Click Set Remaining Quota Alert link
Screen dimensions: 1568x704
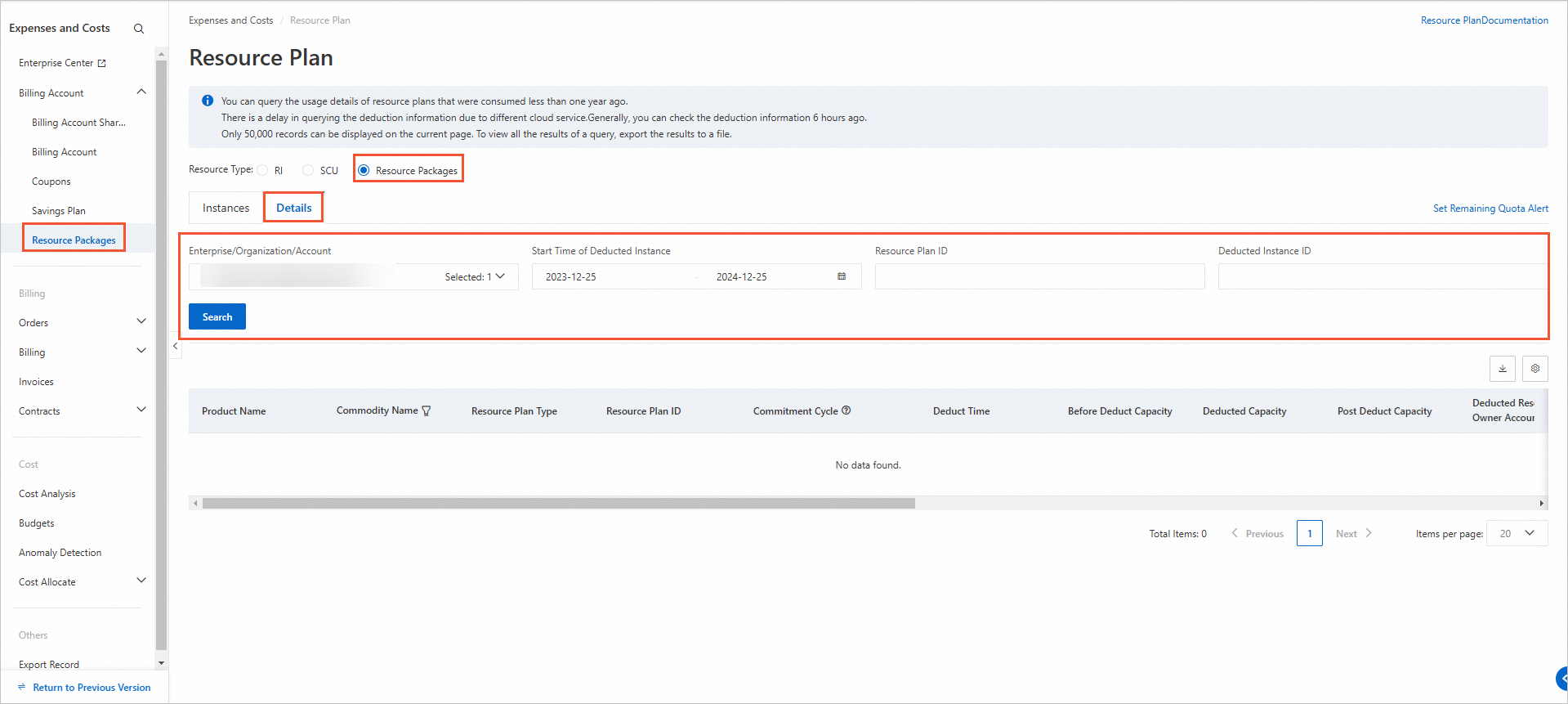pyautogui.click(x=1490, y=209)
